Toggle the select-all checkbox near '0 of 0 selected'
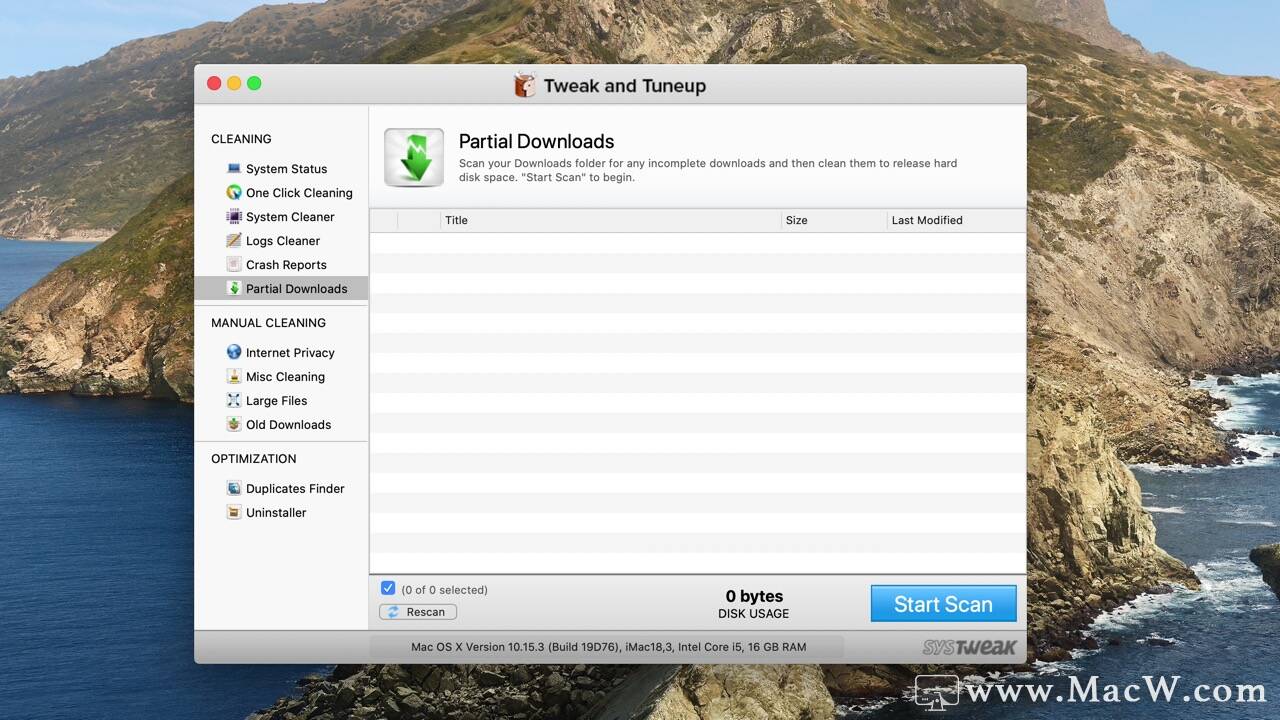 click(x=388, y=588)
